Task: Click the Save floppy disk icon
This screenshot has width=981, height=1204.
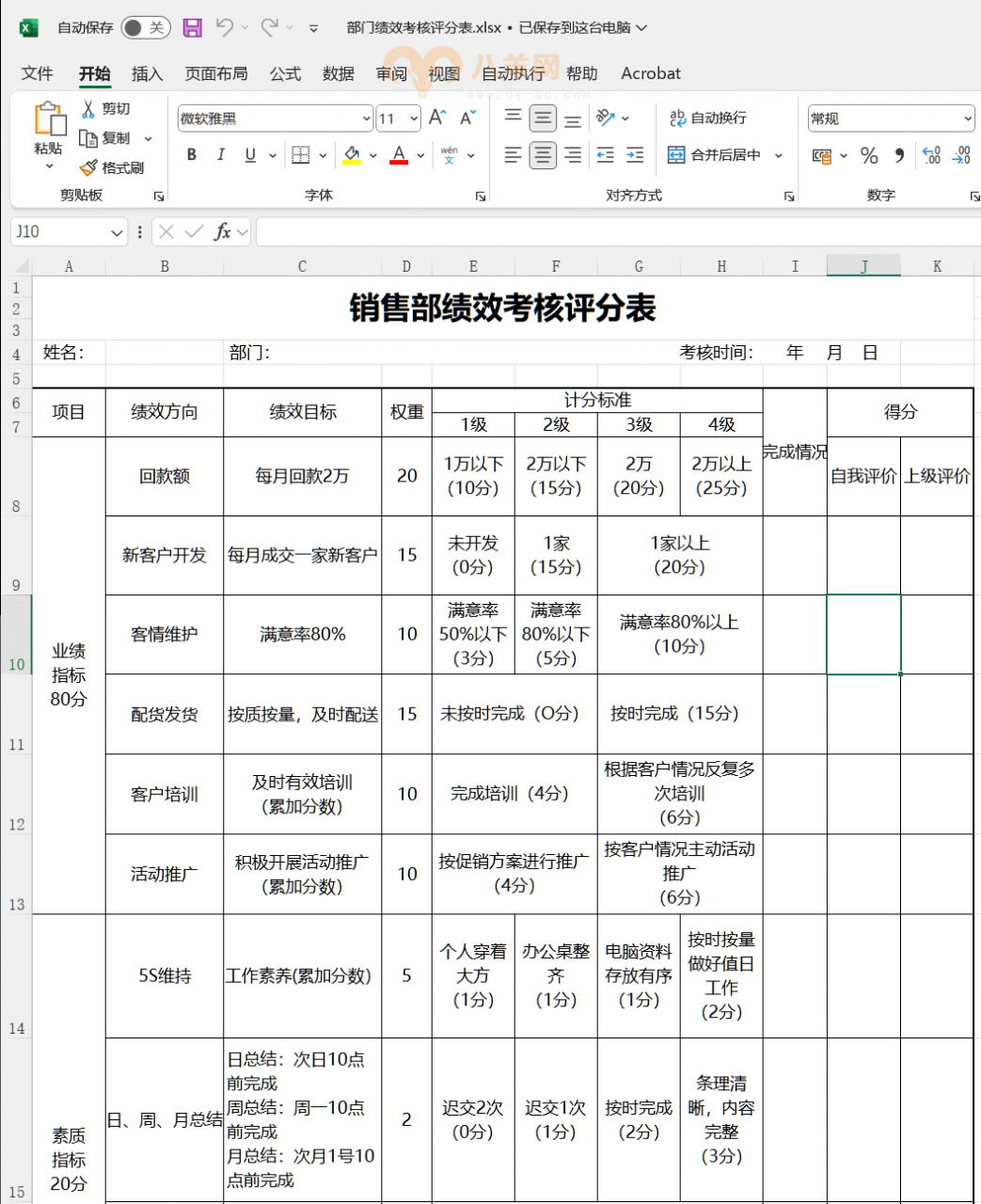Action: pos(193,27)
